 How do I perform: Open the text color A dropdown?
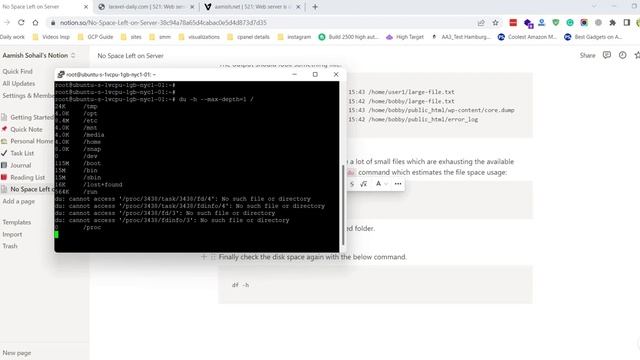click(x=381, y=184)
